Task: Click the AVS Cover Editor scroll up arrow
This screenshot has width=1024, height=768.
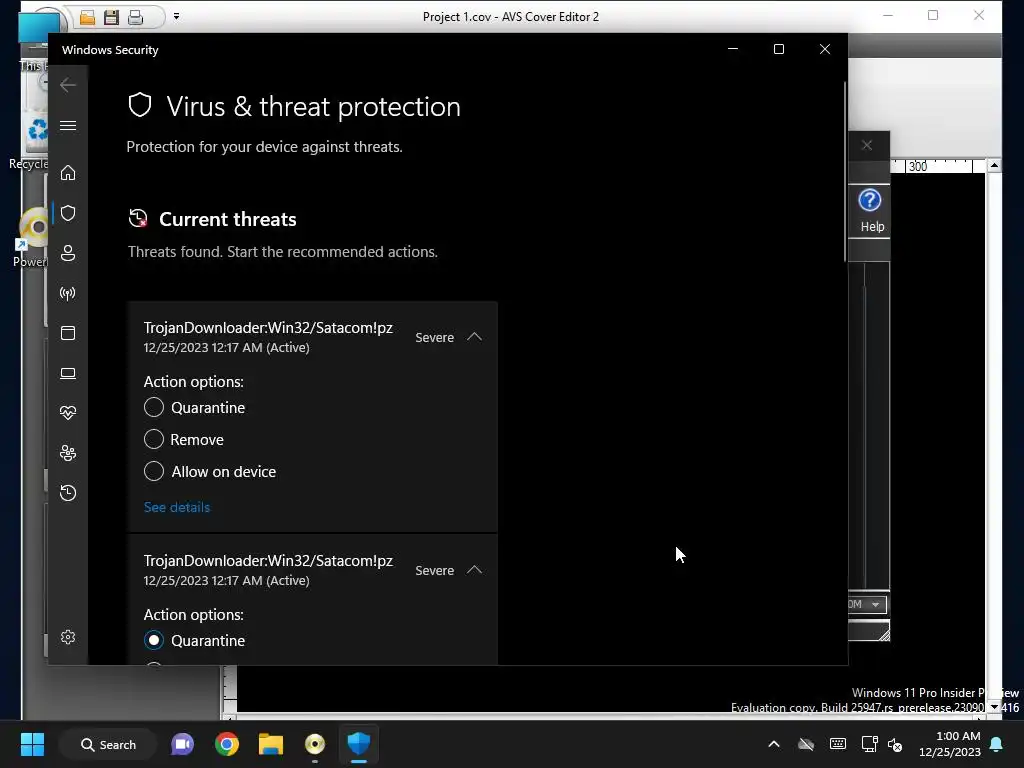Action: [x=994, y=166]
